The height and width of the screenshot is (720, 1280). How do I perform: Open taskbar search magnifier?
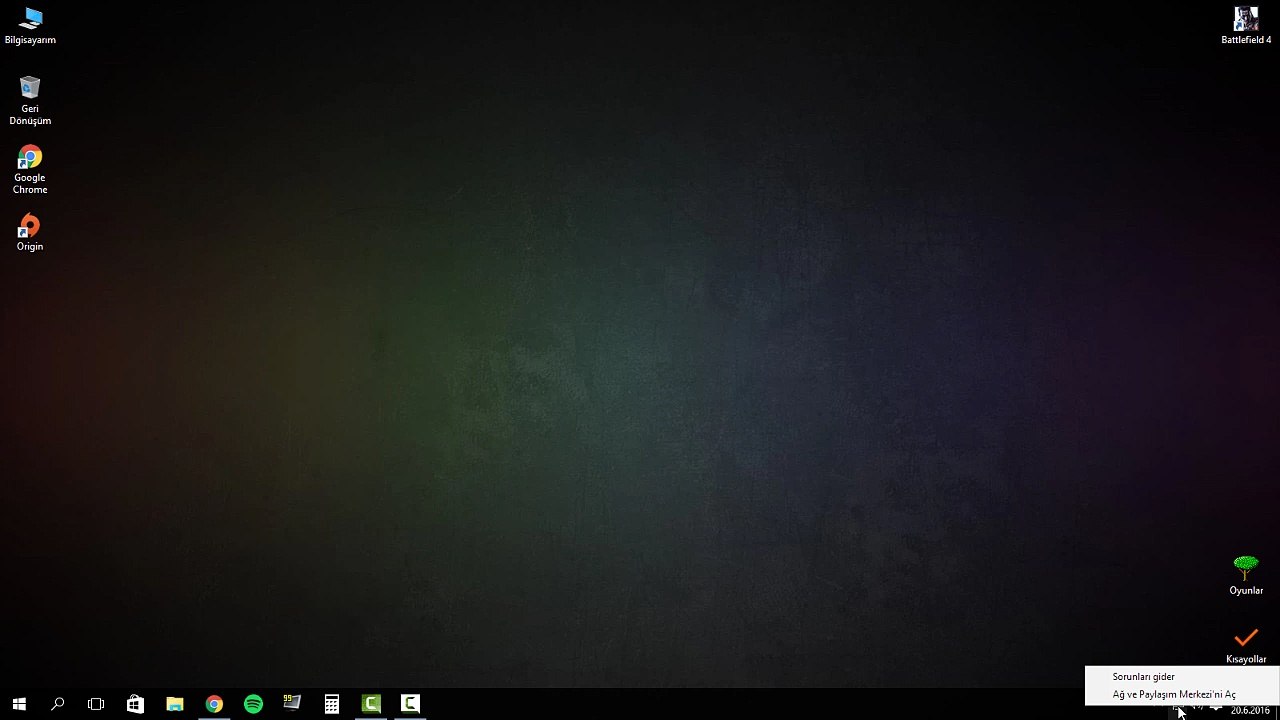pos(58,704)
